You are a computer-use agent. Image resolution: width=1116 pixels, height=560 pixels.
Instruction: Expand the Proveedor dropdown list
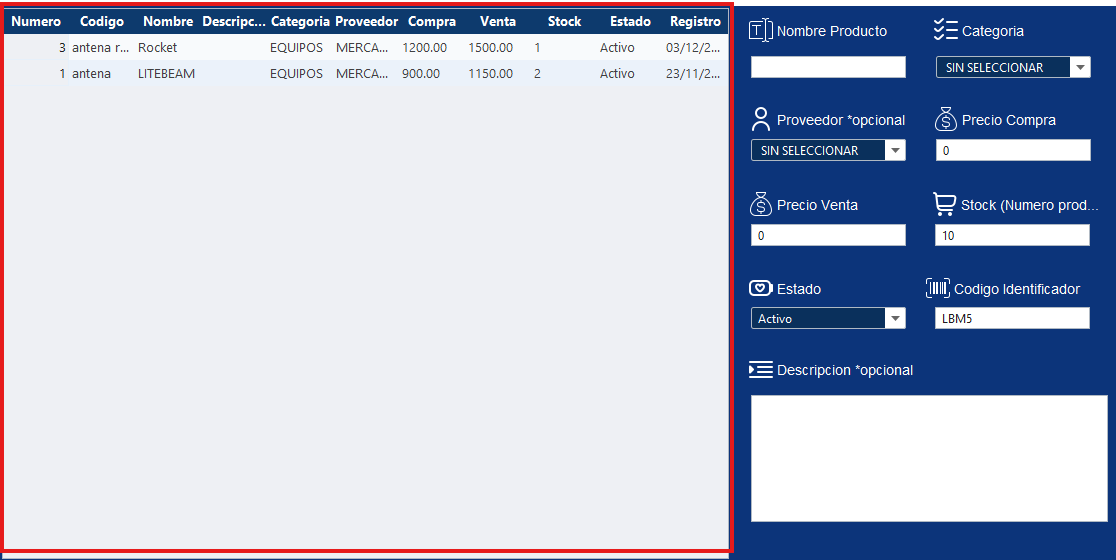pyautogui.click(x=895, y=151)
